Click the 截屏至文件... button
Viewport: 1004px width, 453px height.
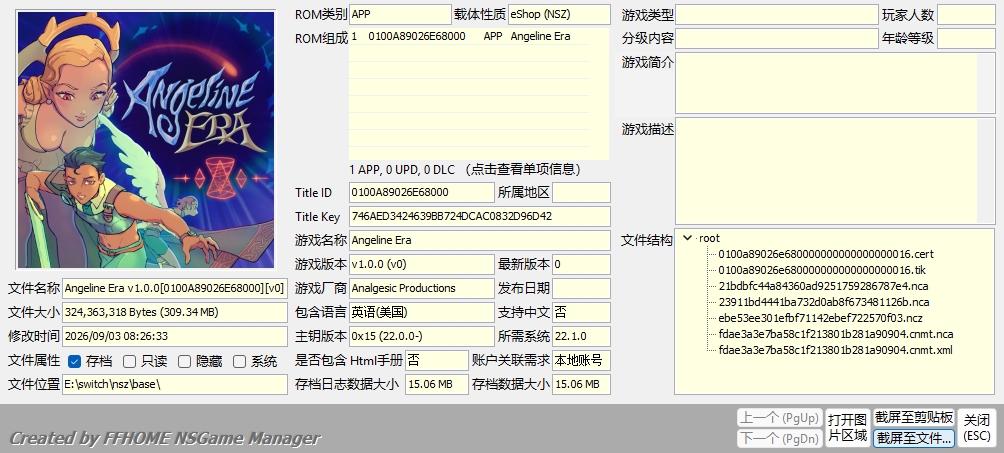point(914,438)
